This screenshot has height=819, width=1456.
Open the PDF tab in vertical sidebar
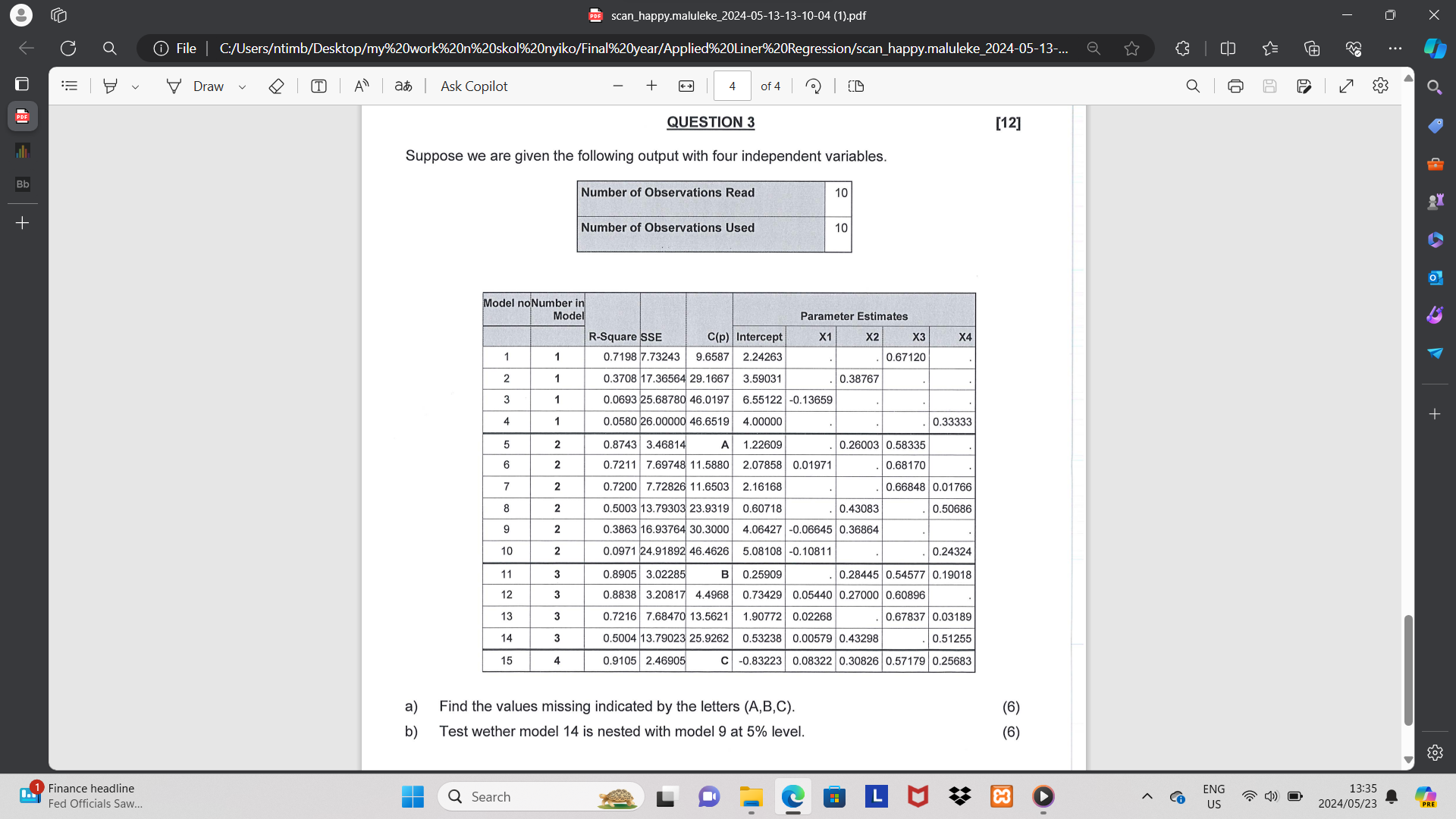22,117
